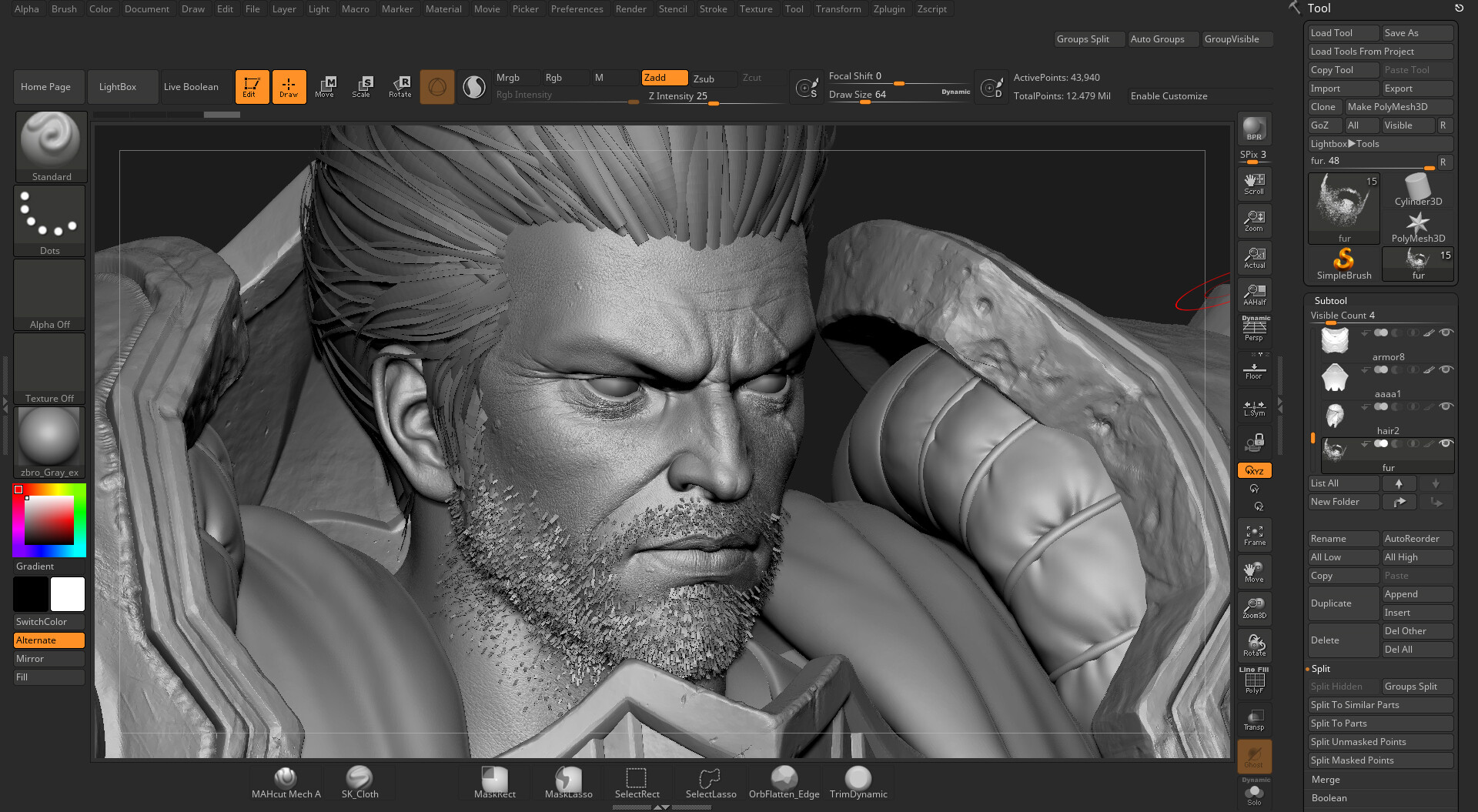1478x812 pixels.
Task: Hide the hair2 subtool with its eye icon
Action: pos(1446,407)
